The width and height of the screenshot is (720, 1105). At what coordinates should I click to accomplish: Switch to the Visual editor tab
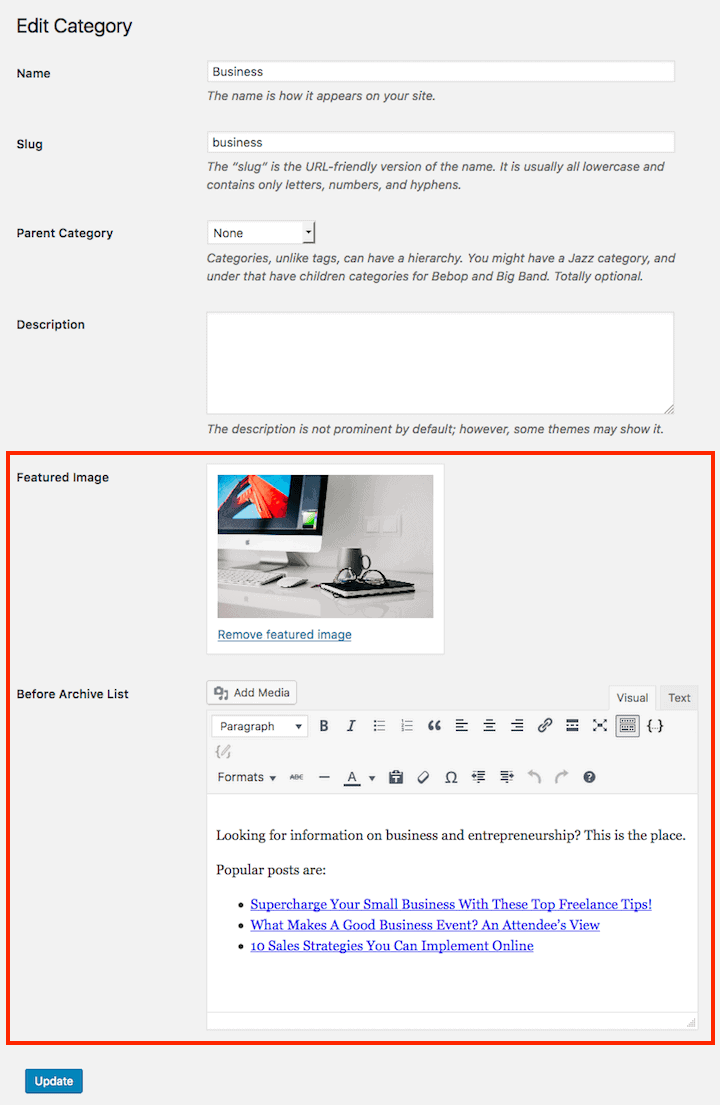(632, 698)
